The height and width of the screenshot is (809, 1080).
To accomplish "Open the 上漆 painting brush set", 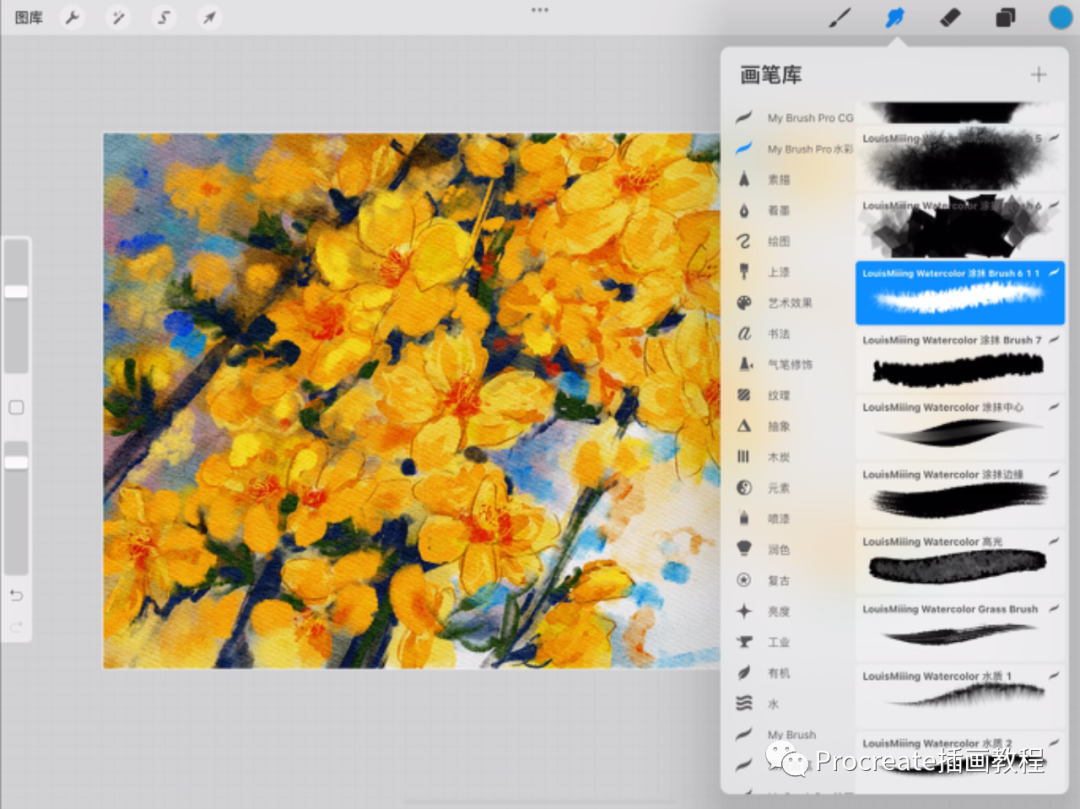I will pyautogui.click(x=793, y=272).
